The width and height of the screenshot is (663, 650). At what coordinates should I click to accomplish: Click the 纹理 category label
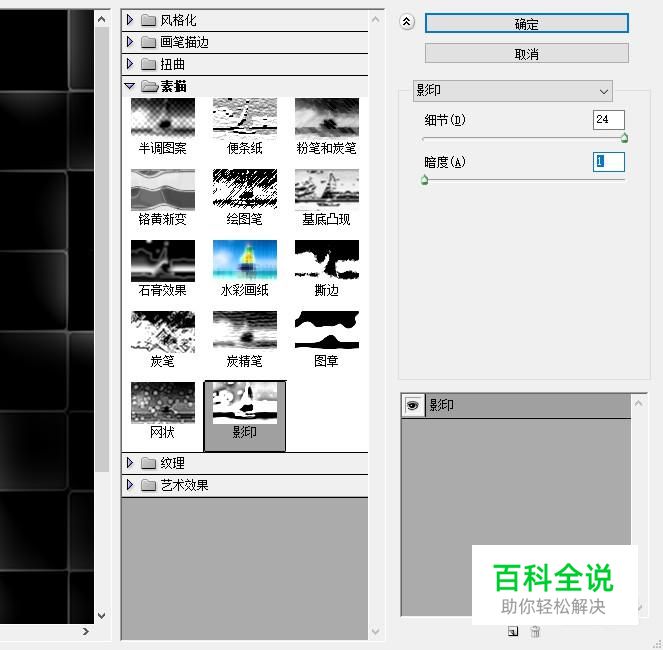173,463
